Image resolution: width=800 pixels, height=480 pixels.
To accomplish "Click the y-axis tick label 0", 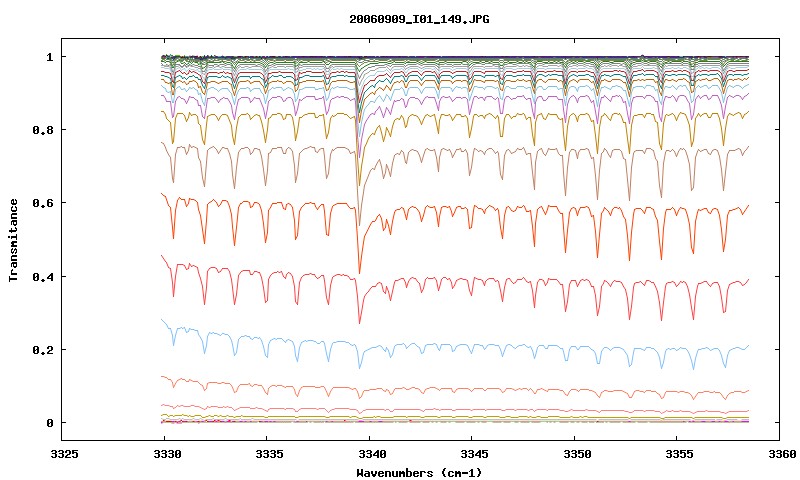I will click(49, 423).
